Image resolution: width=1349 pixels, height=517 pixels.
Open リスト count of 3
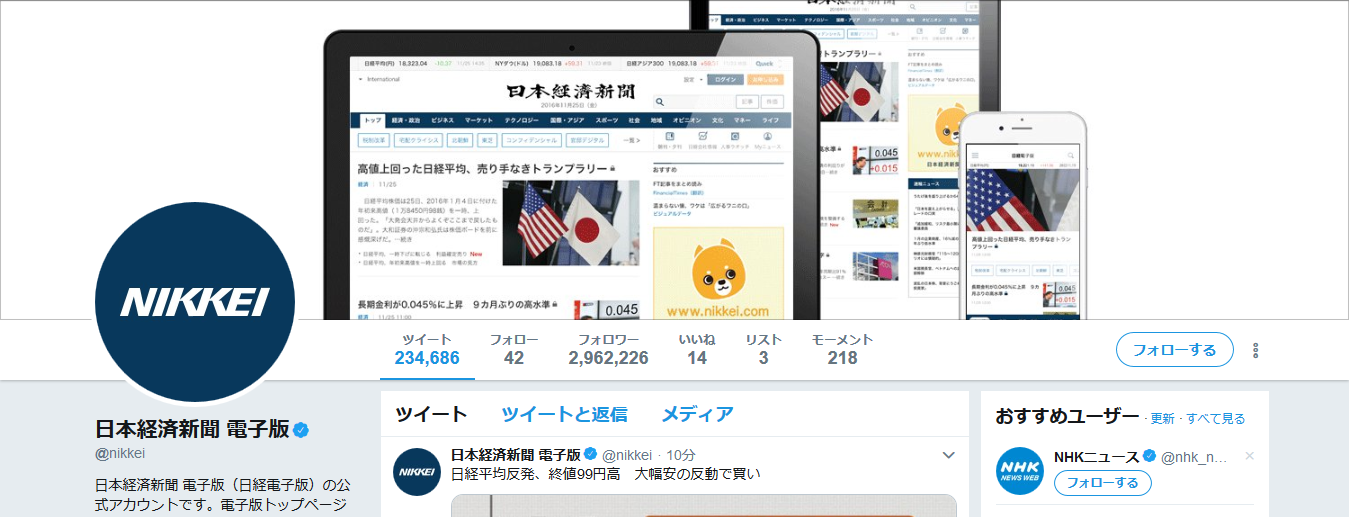(764, 349)
